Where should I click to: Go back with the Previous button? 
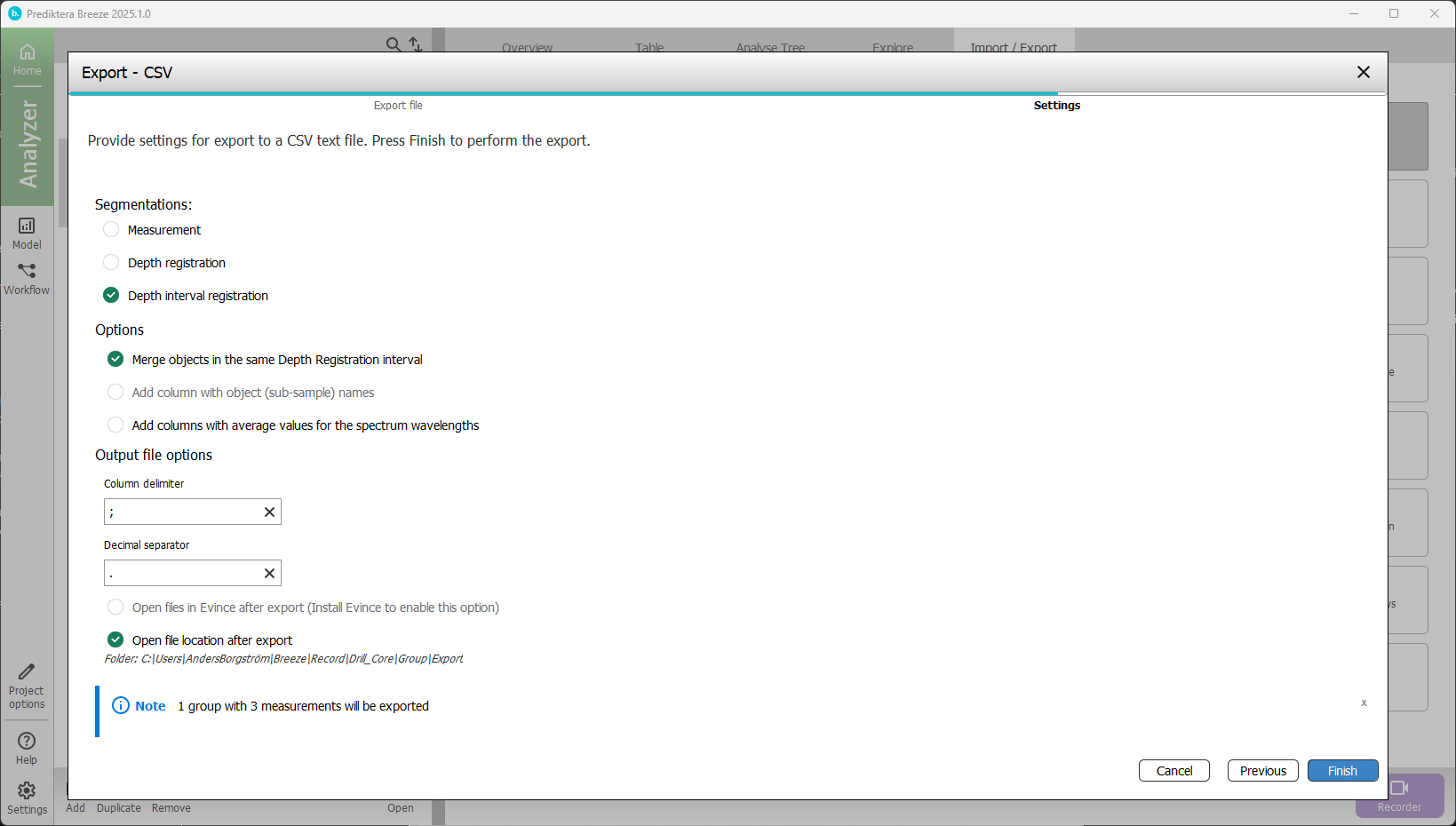1262,771
